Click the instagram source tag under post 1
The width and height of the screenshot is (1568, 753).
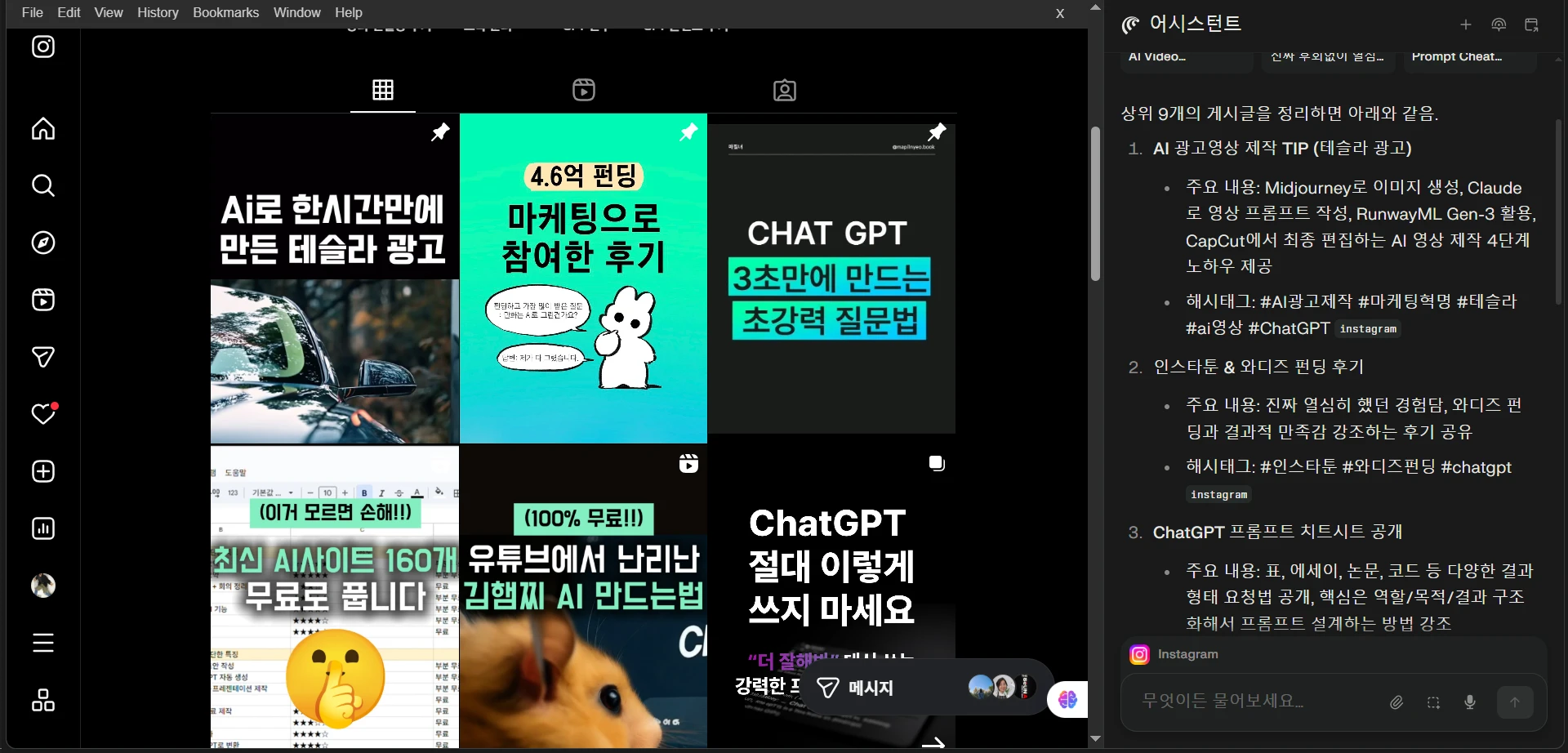click(x=1368, y=329)
